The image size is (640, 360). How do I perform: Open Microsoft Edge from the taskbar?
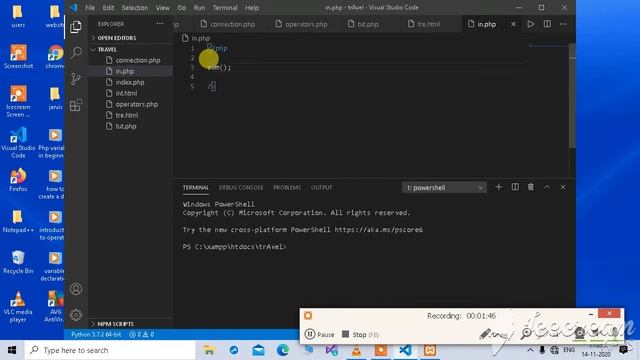283,350
